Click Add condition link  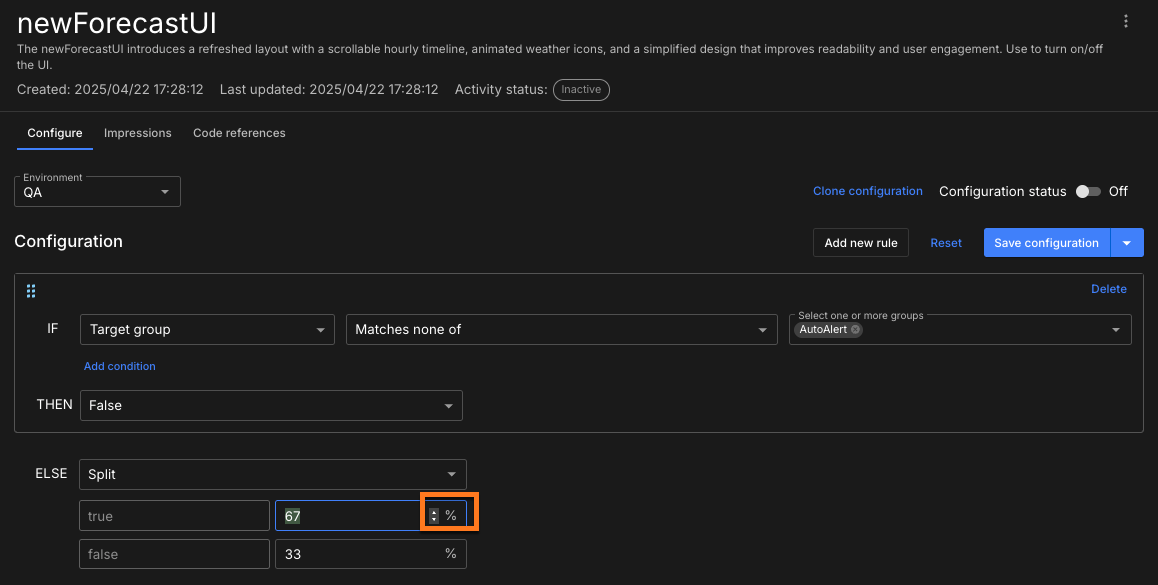tap(120, 366)
